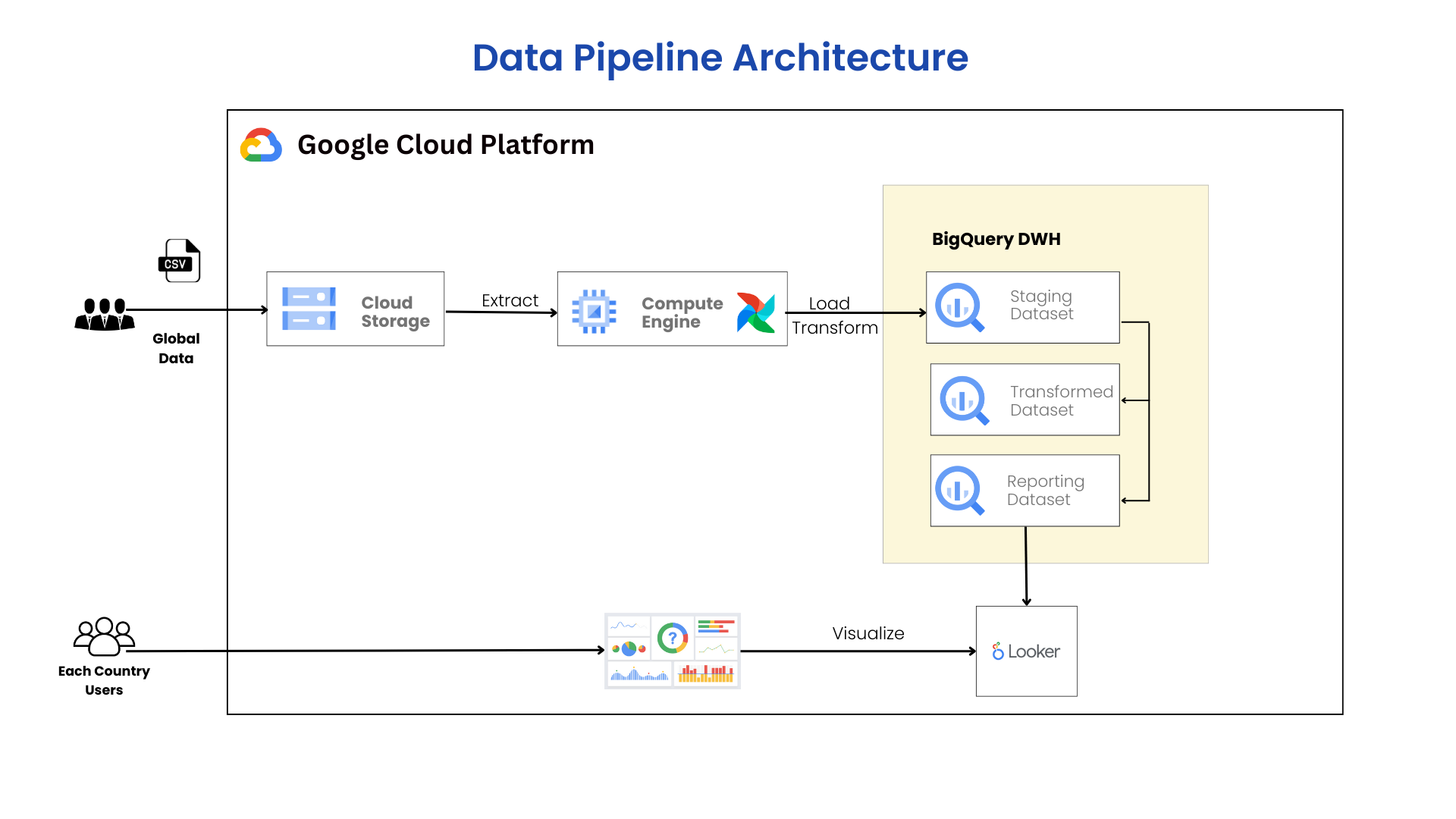Select the Global Data business people icon
This screenshot has width=1456, height=819.
tap(105, 314)
